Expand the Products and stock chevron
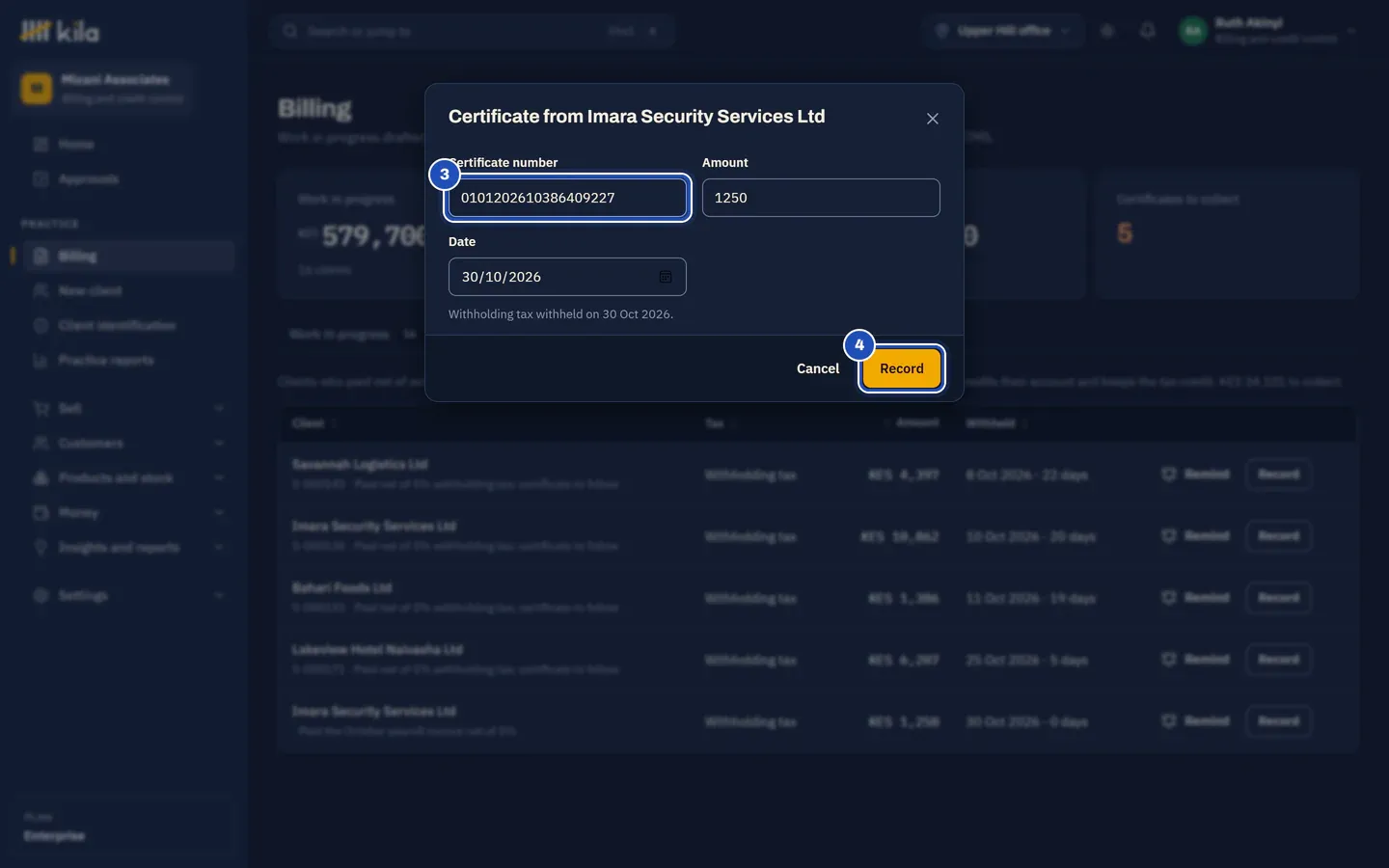This screenshot has height=868, width=1389. click(219, 477)
